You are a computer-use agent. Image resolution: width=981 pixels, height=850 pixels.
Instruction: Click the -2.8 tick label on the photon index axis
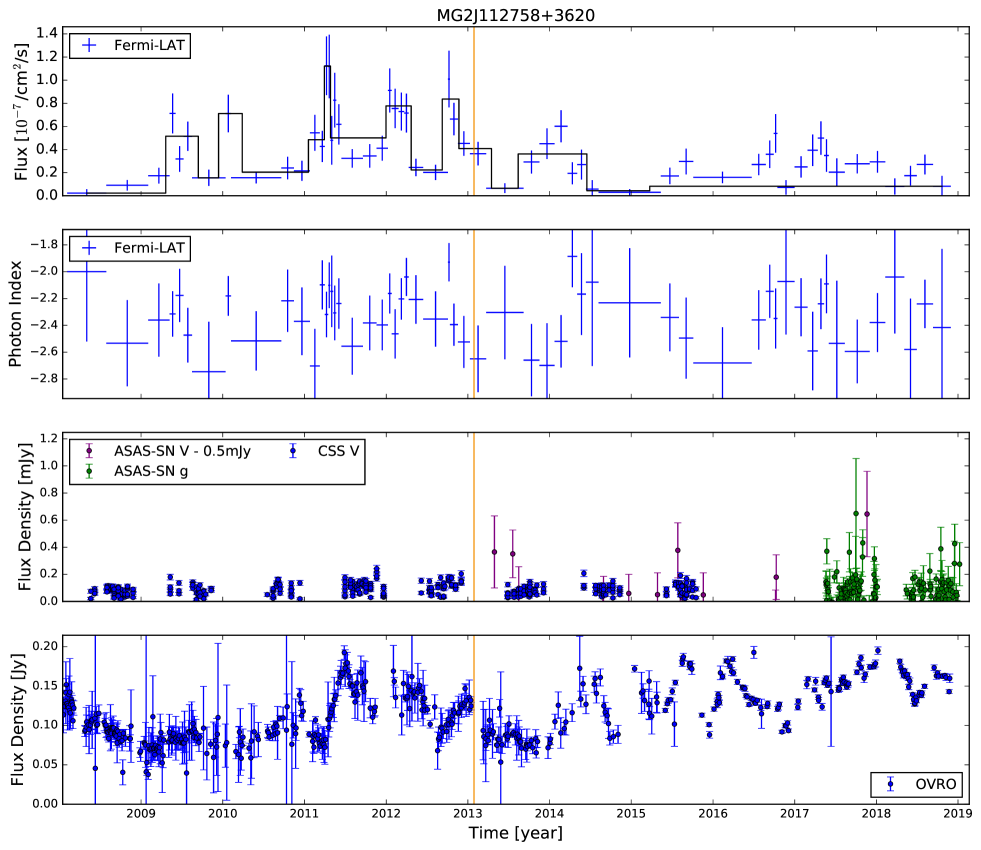coord(44,378)
